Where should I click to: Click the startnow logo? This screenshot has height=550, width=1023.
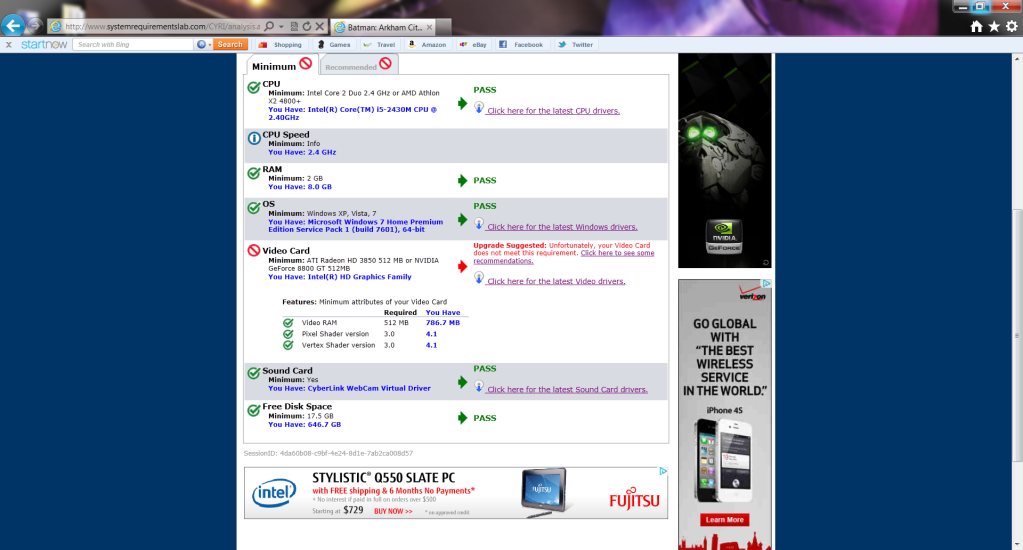click(44, 44)
